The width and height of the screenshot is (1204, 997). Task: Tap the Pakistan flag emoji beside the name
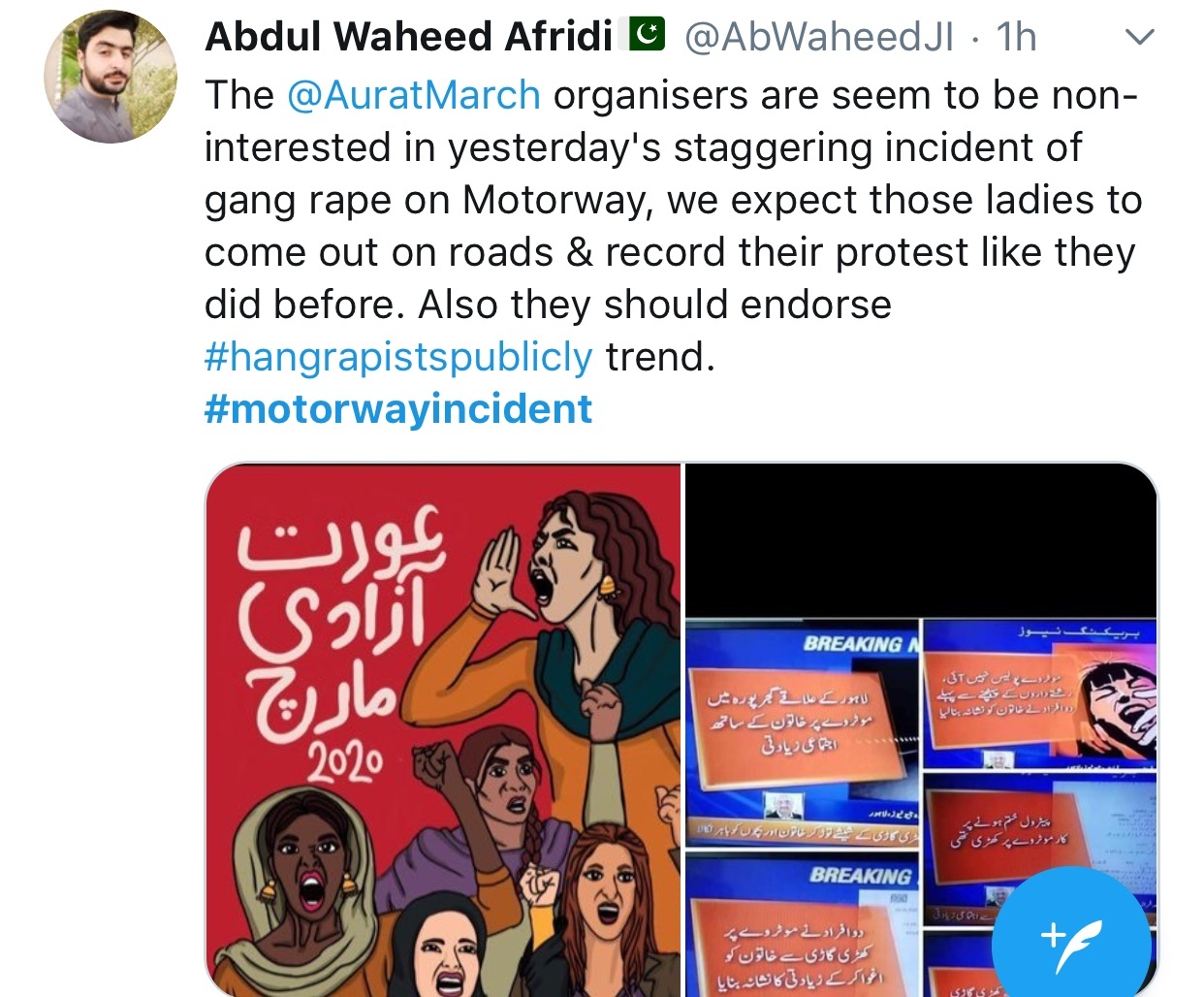click(x=646, y=35)
